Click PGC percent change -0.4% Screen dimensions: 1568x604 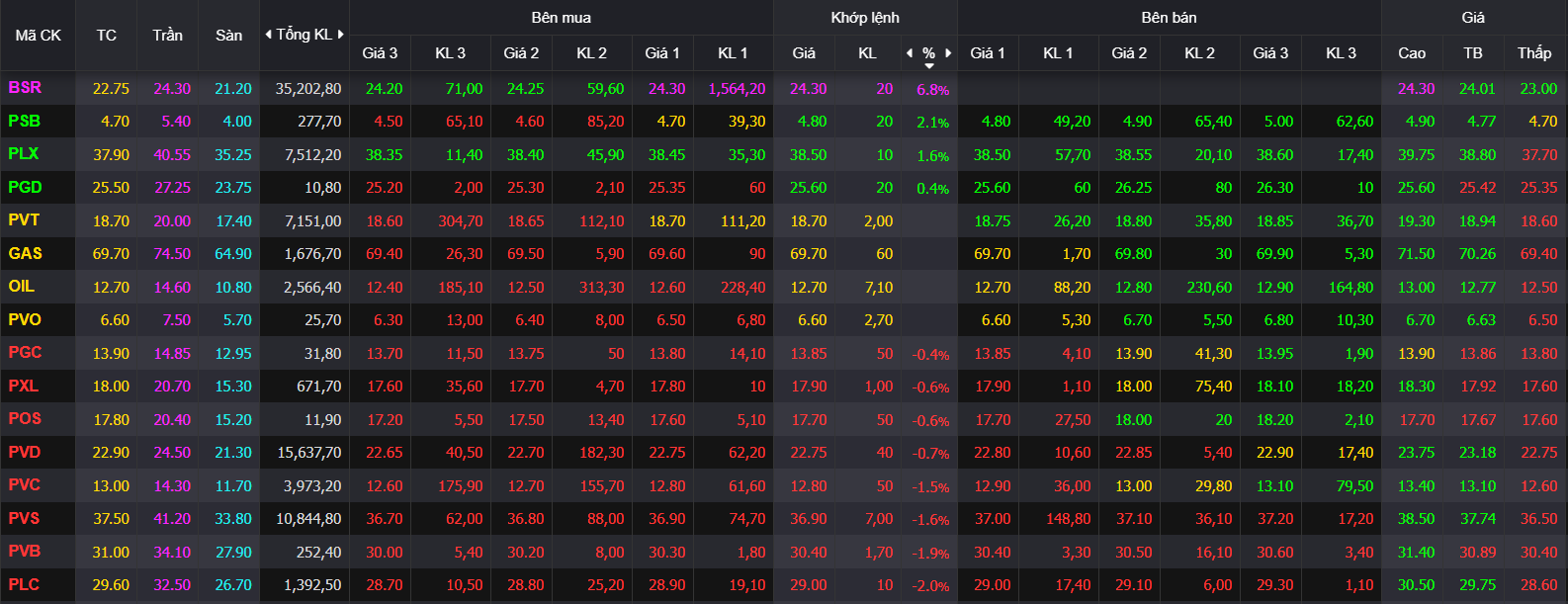coord(930,355)
